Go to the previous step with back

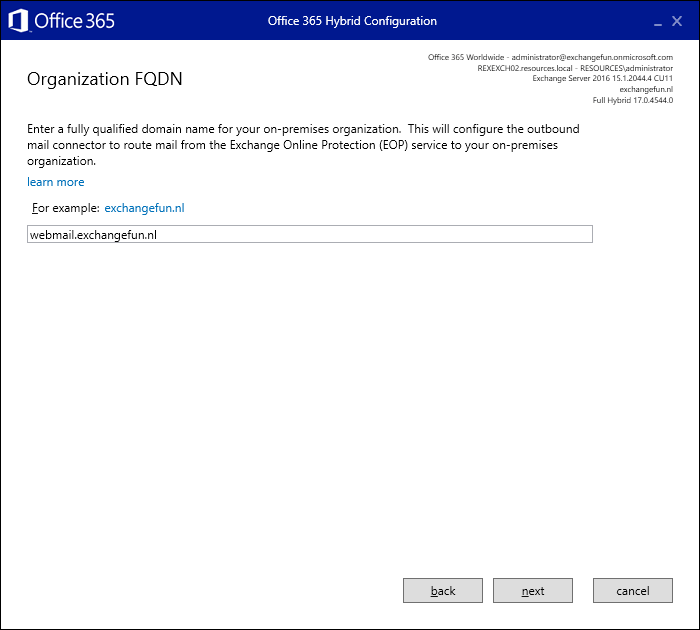pos(443,591)
